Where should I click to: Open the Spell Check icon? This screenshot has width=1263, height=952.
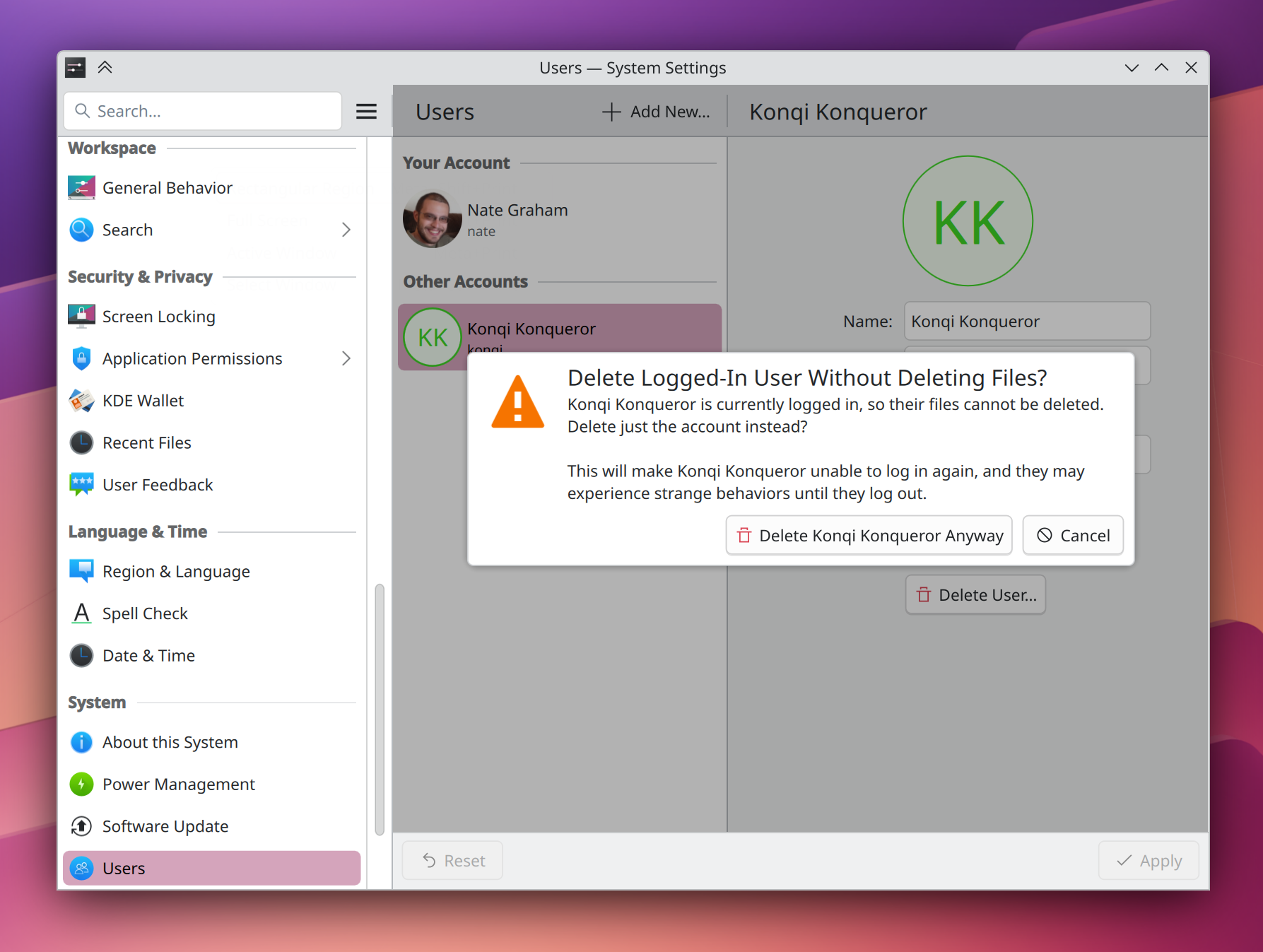[x=81, y=613]
